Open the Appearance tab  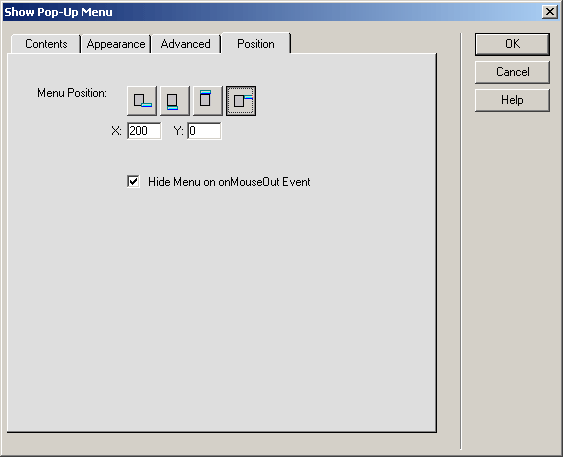point(116,44)
